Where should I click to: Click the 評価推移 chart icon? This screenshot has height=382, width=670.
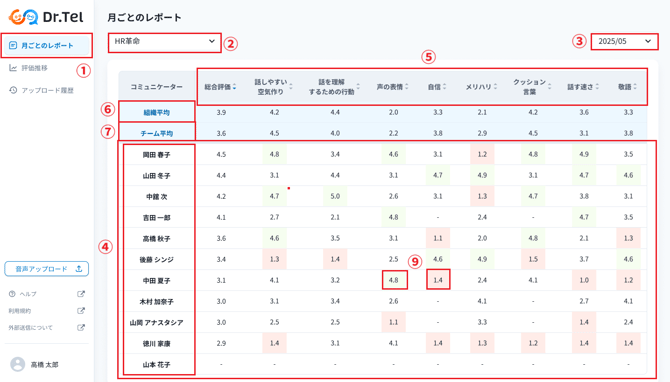[x=13, y=68]
